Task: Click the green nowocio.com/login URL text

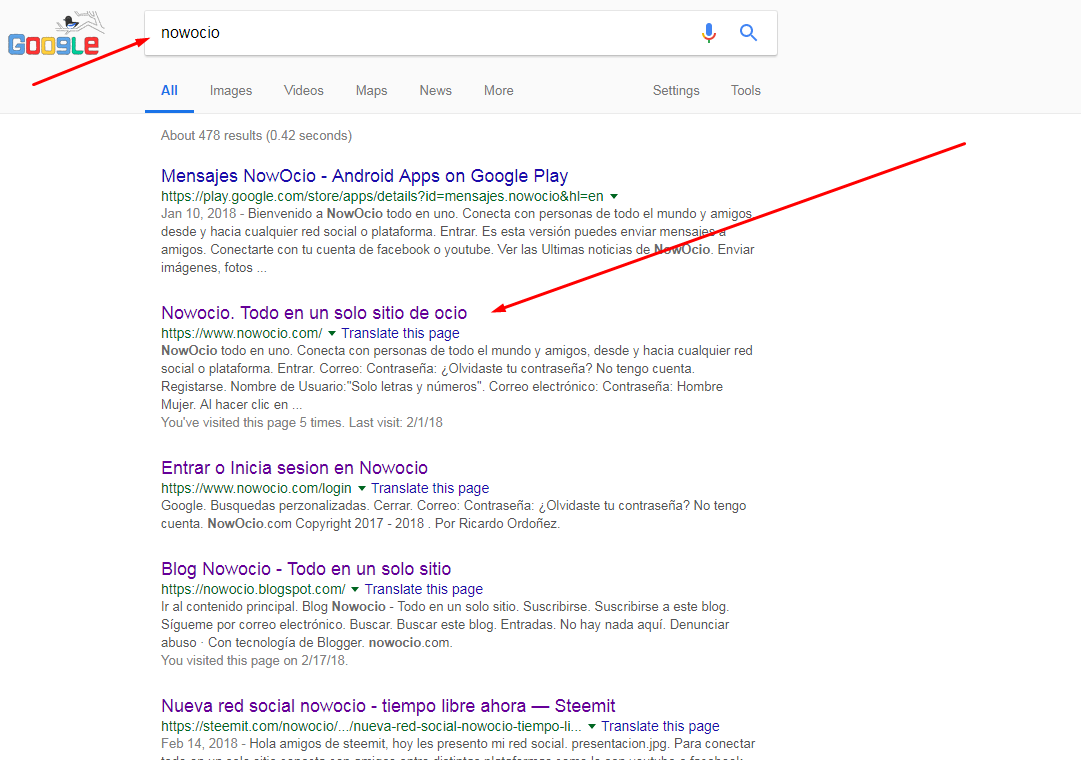Action: click(256, 488)
